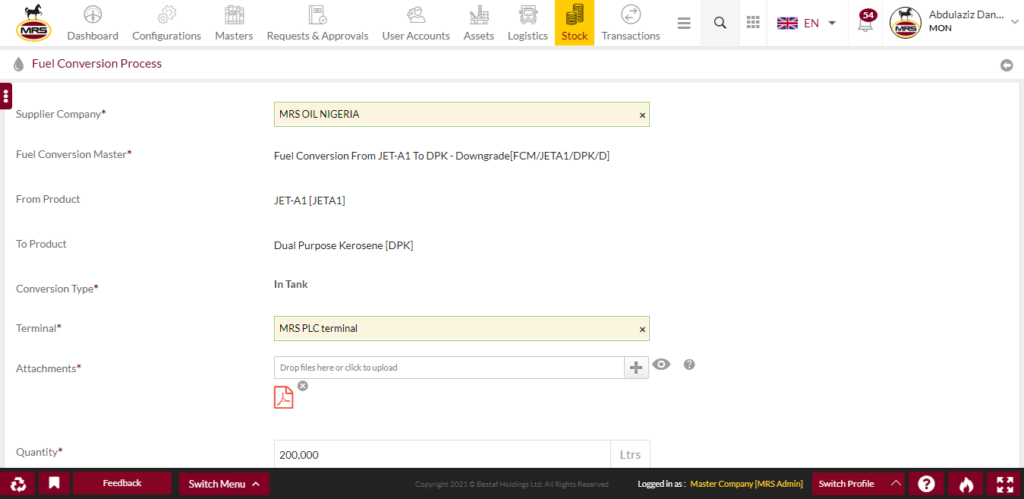Screen dimensions: 1024x499
Task: Open the Masters menu
Action: pos(234,24)
